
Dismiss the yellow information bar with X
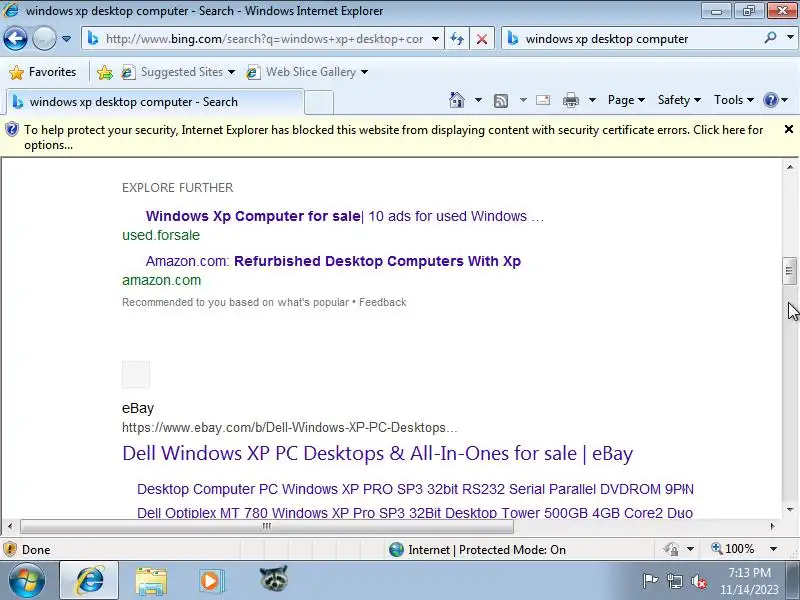(788, 130)
